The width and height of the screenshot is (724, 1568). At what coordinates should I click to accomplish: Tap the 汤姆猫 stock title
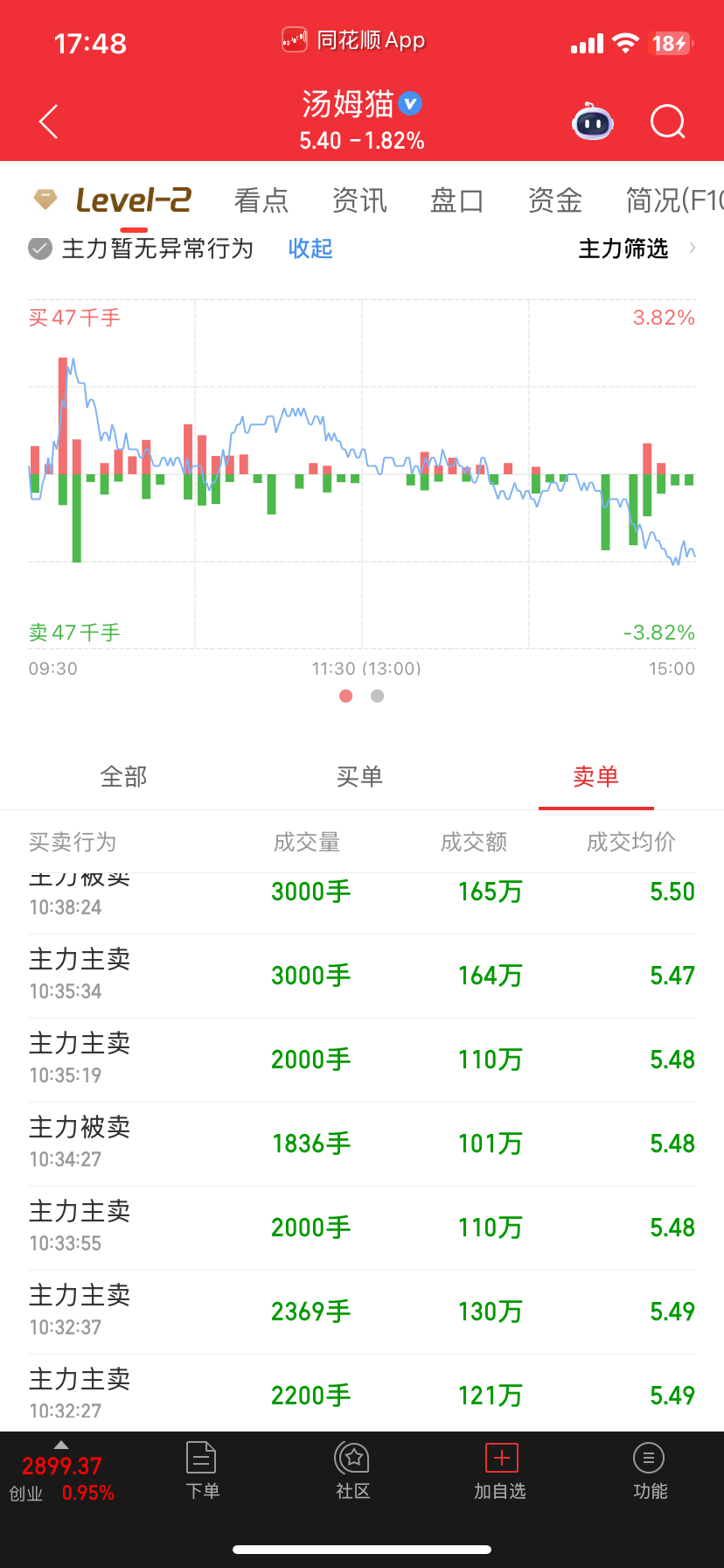[x=347, y=104]
